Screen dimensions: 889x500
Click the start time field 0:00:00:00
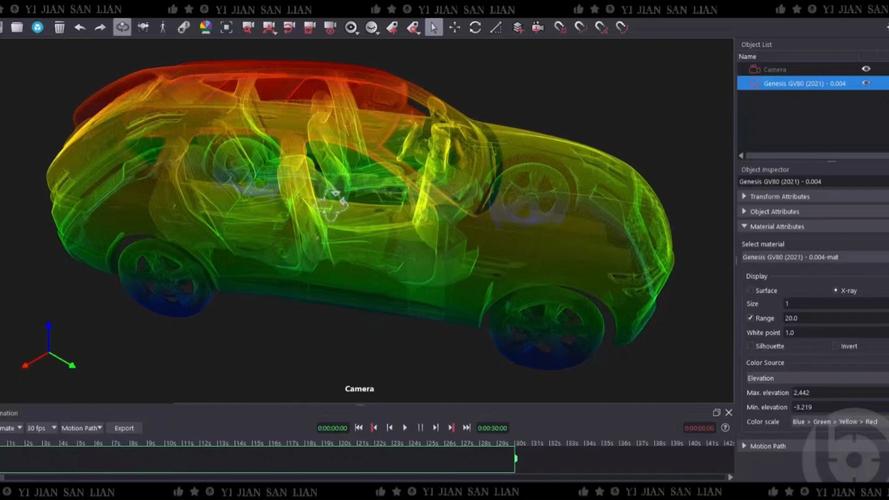click(x=332, y=428)
